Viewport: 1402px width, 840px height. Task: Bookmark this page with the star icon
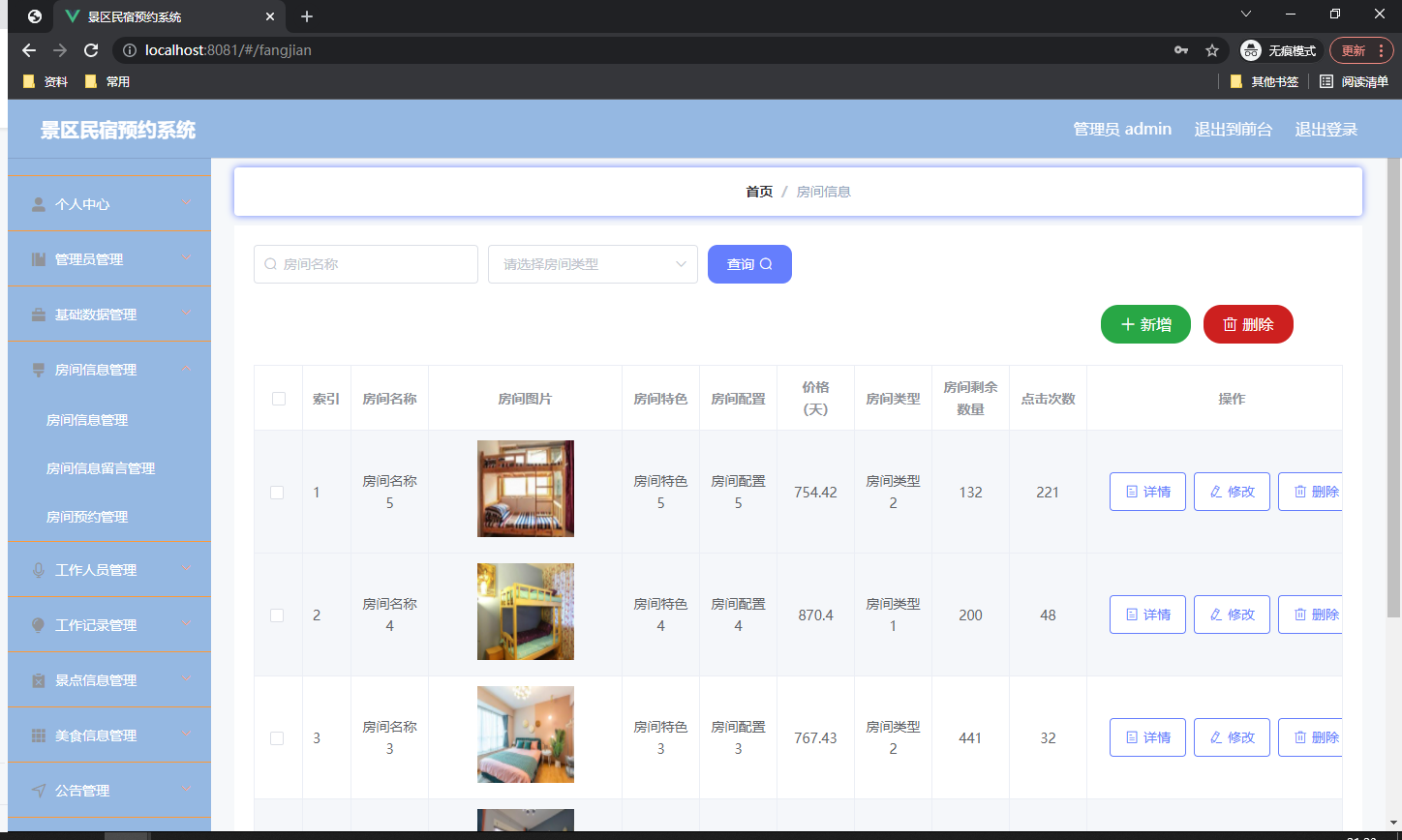pyautogui.click(x=1212, y=50)
